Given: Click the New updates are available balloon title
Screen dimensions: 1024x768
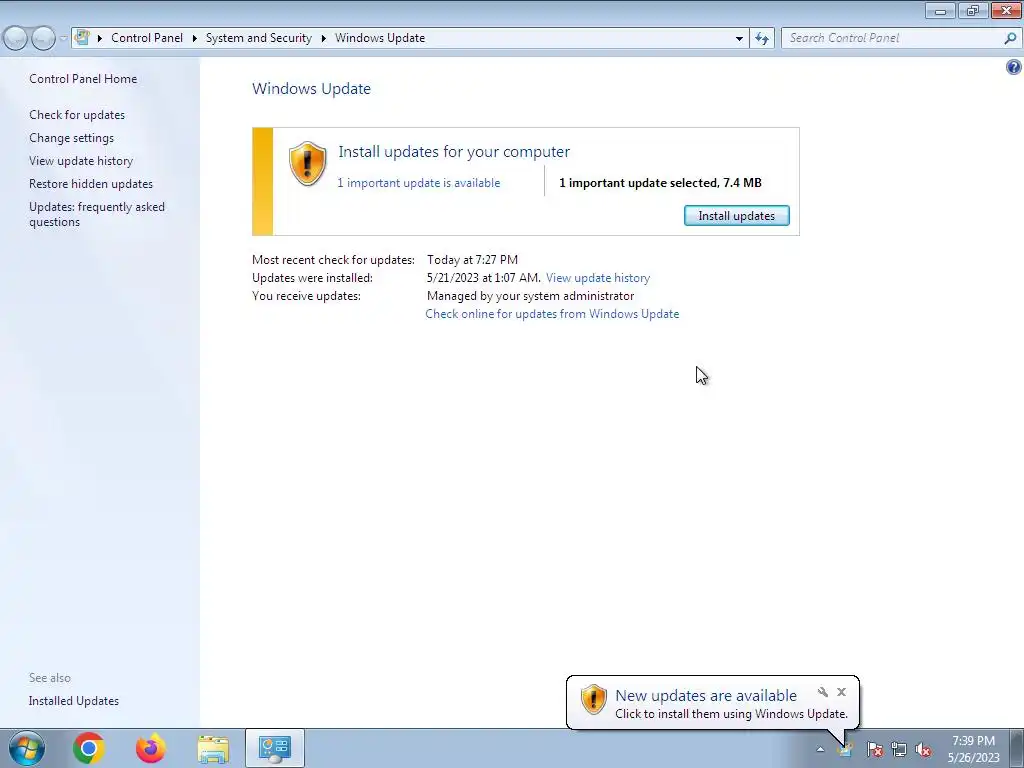Looking at the screenshot, I should tap(706, 696).
